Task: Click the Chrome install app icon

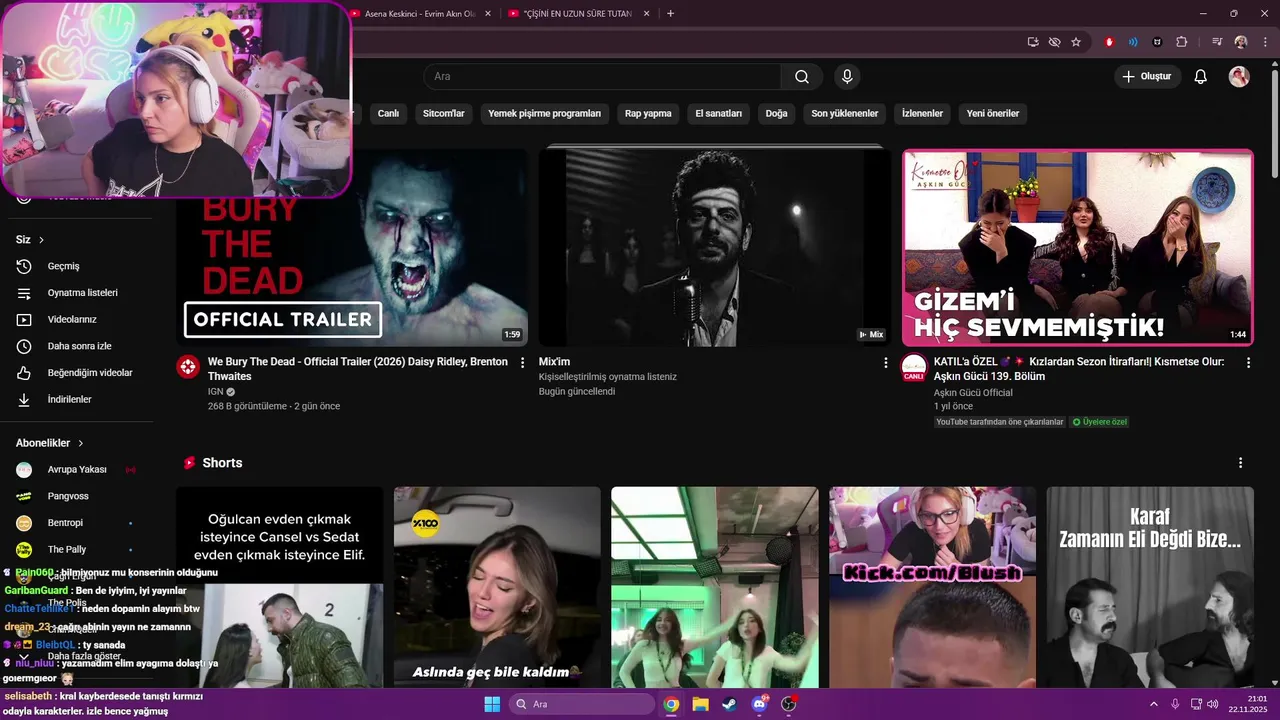Action: (x=1033, y=42)
